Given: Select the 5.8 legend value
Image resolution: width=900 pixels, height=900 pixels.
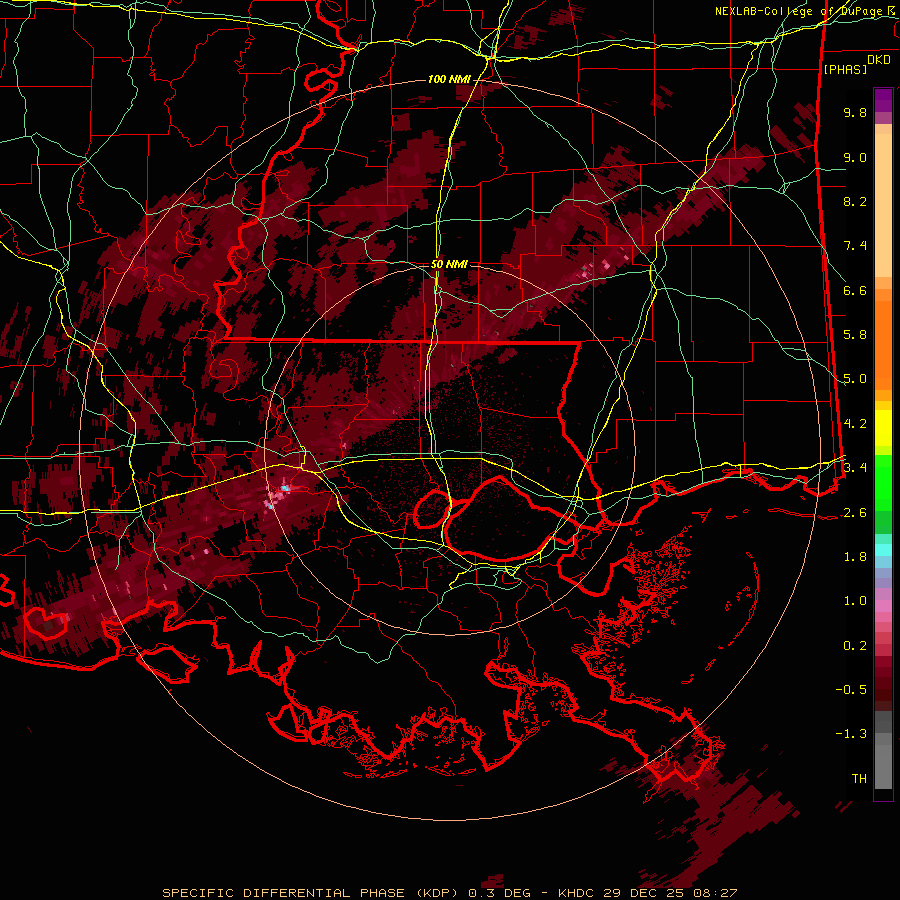Looking at the screenshot, I should tap(855, 335).
